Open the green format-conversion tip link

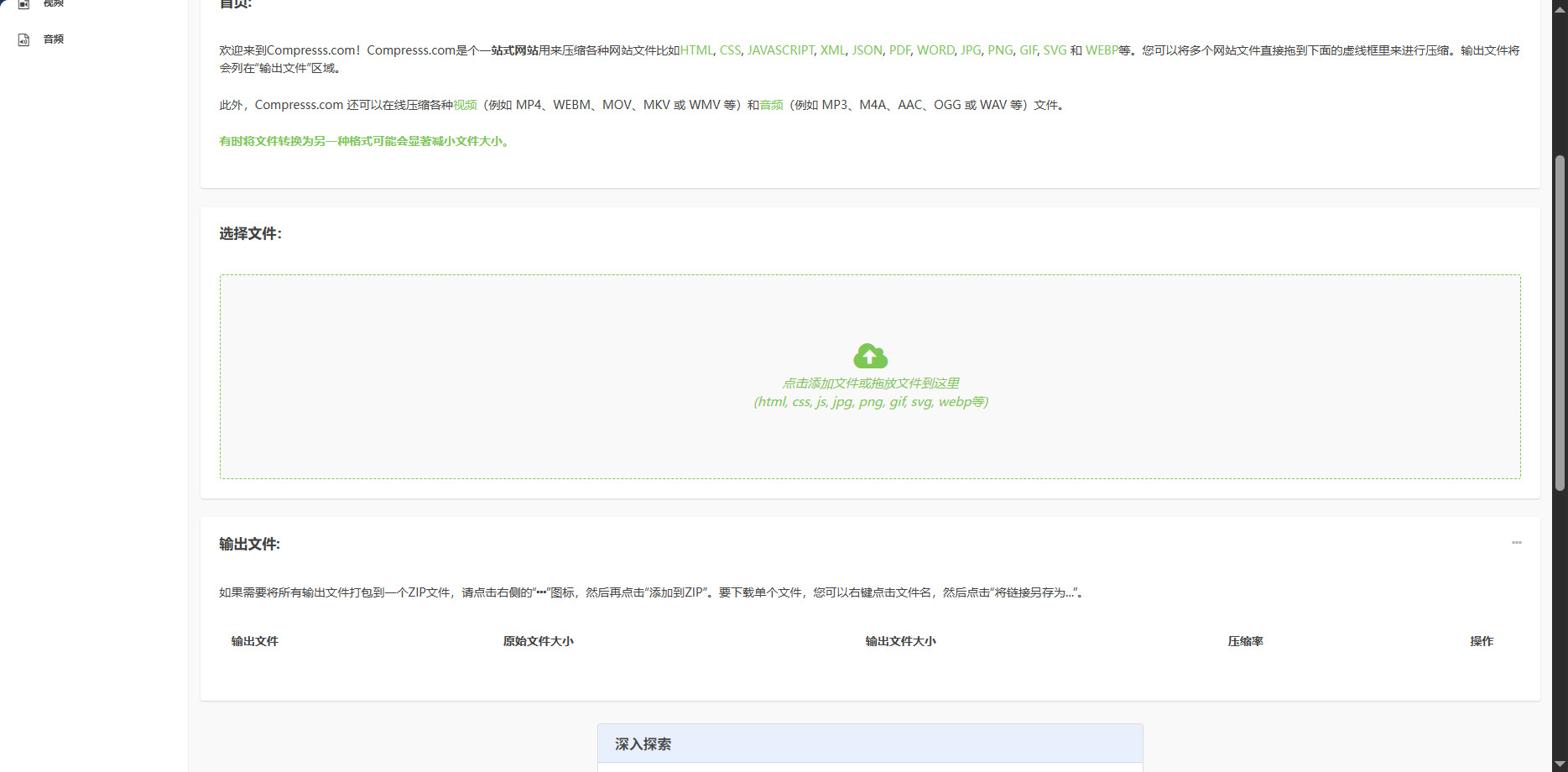(x=364, y=141)
